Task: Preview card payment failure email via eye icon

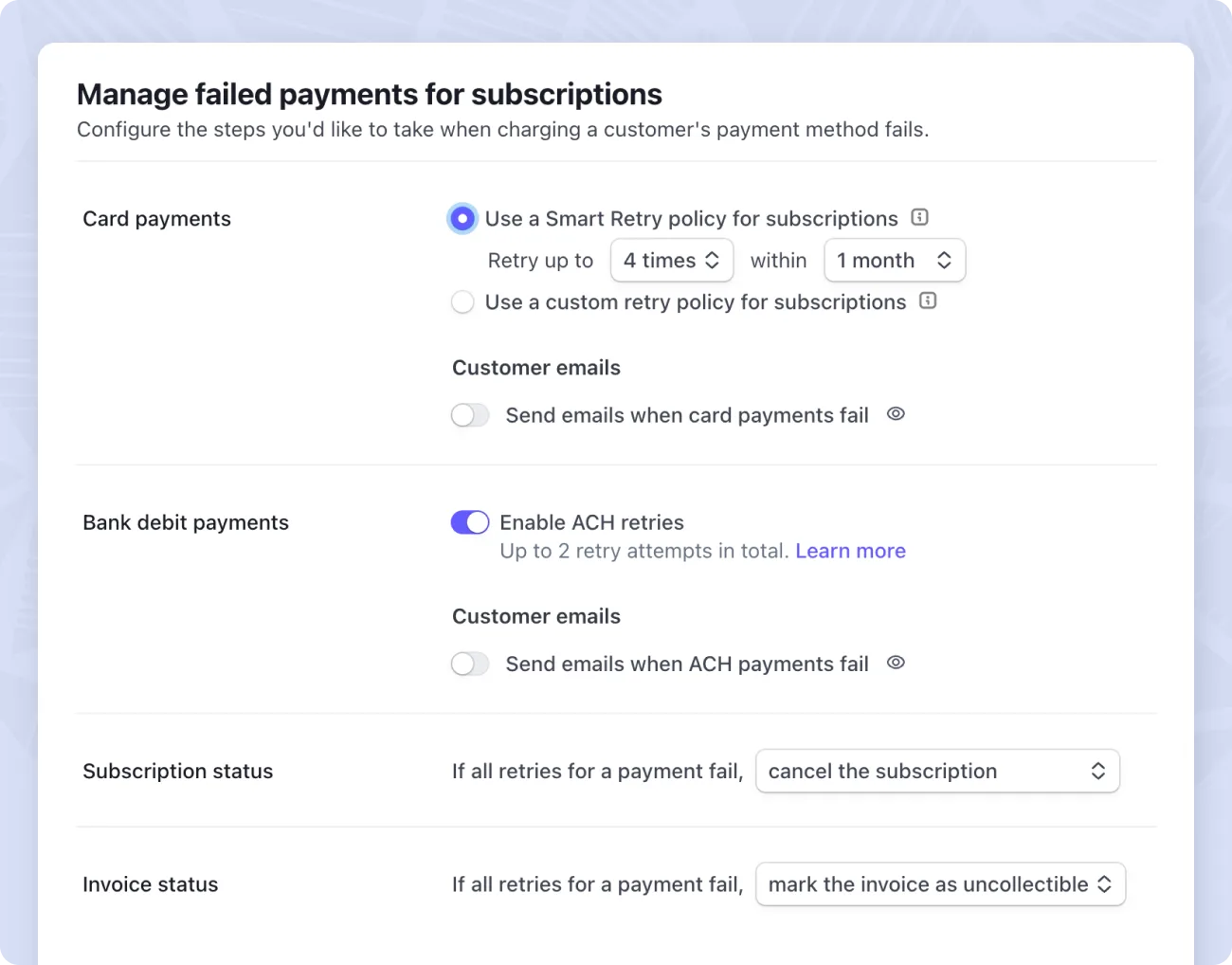Action: click(896, 413)
